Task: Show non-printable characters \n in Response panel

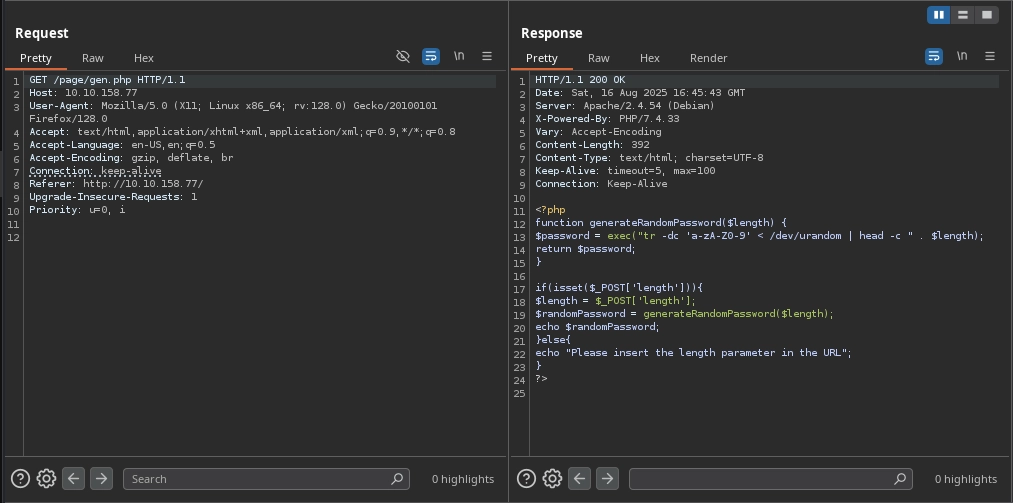Action: coord(962,57)
